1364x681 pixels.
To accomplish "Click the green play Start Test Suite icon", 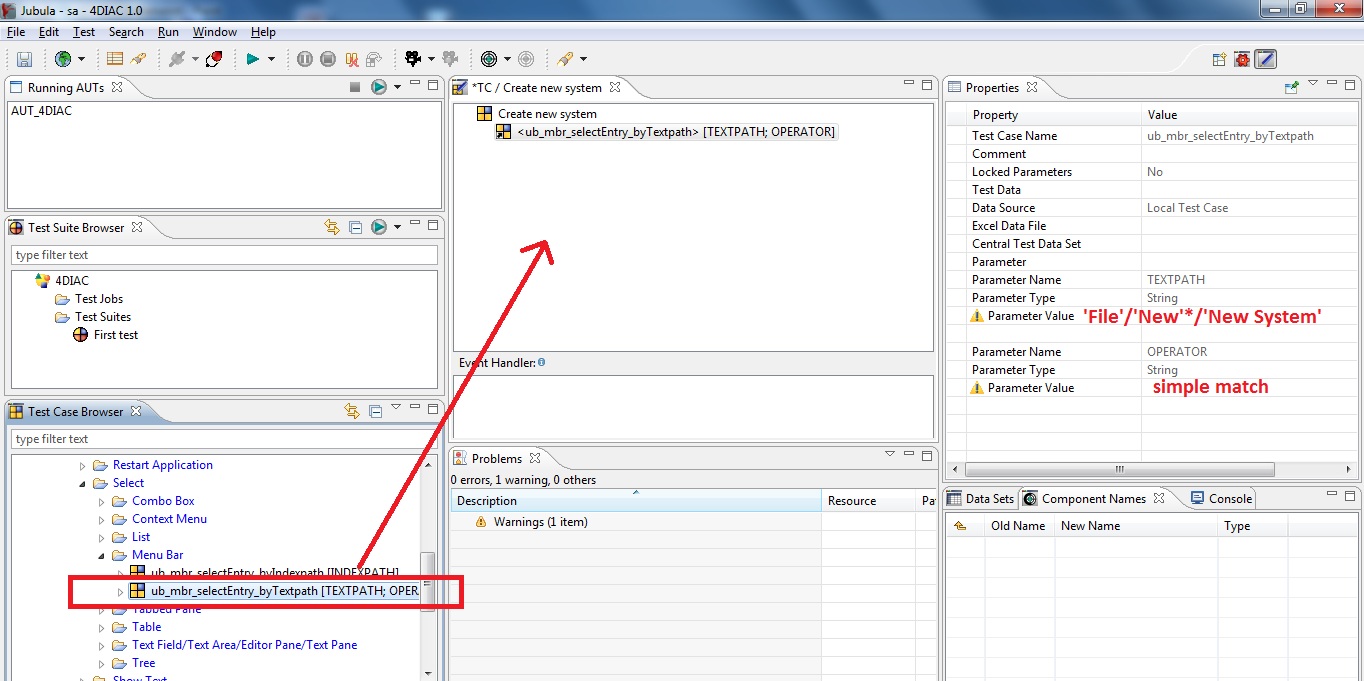I will (x=253, y=59).
